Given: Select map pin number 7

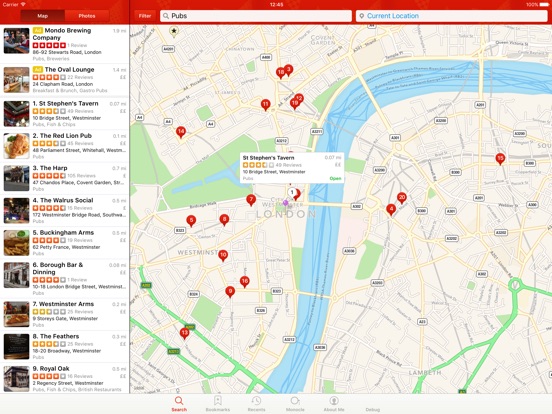Looking at the screenshot, I should [251, 200].
